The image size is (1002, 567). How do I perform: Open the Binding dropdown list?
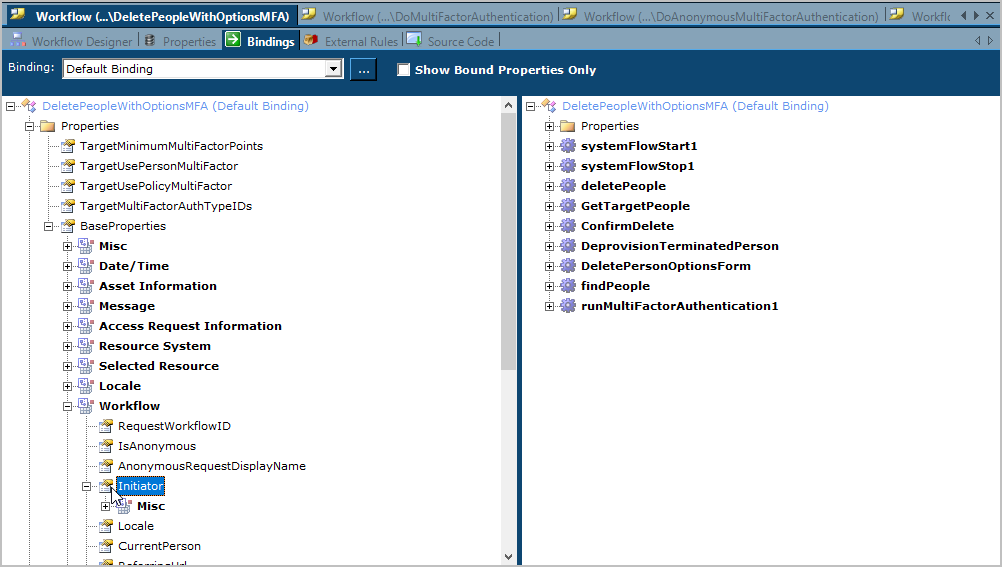pyautogui.click(x=333, y=69)
